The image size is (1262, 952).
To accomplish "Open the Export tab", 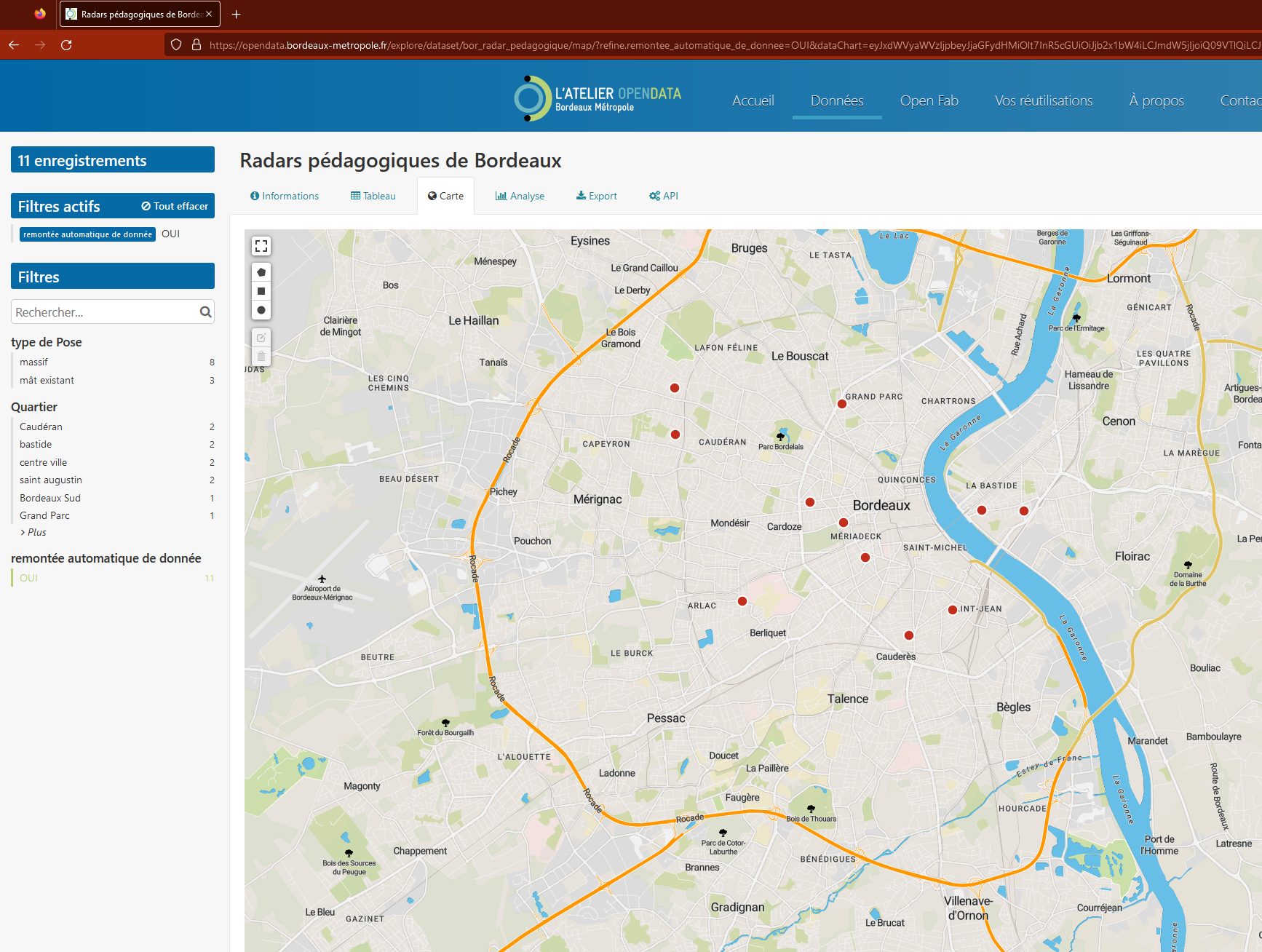I will (x=597, y=196).
